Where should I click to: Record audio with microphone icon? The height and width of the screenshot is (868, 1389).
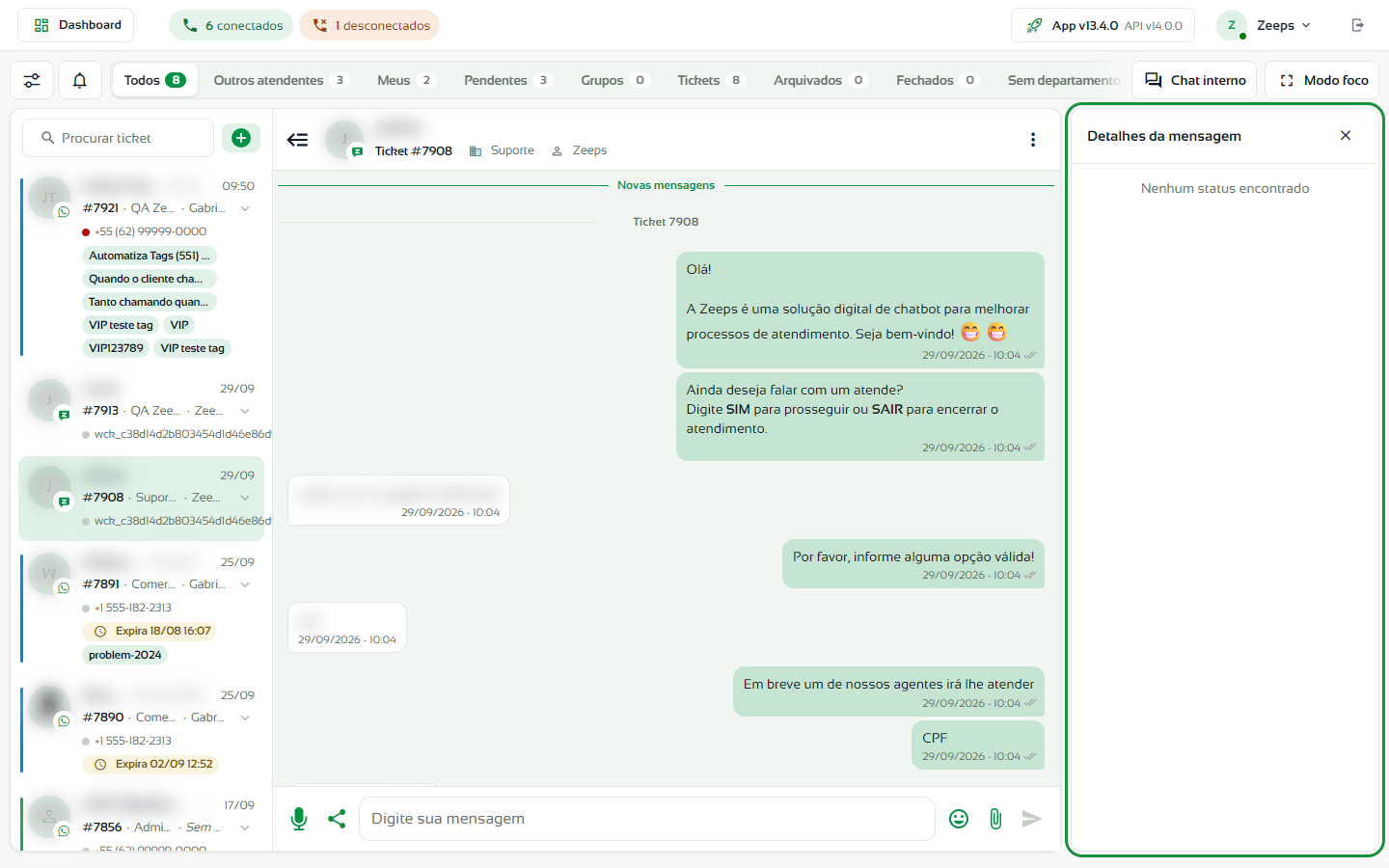299,819
